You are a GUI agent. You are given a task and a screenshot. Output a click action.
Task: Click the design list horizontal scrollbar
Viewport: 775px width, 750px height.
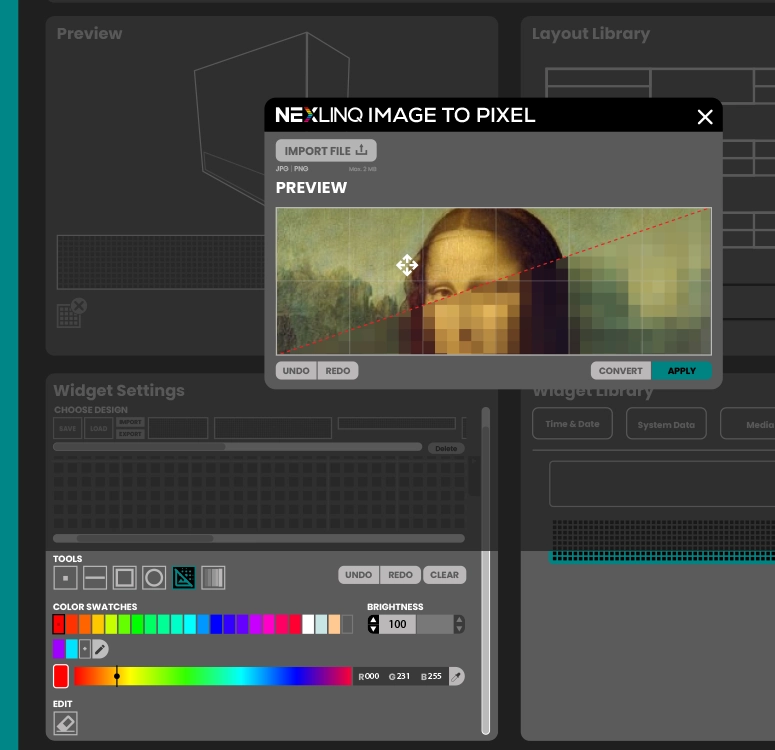(237, 447)
